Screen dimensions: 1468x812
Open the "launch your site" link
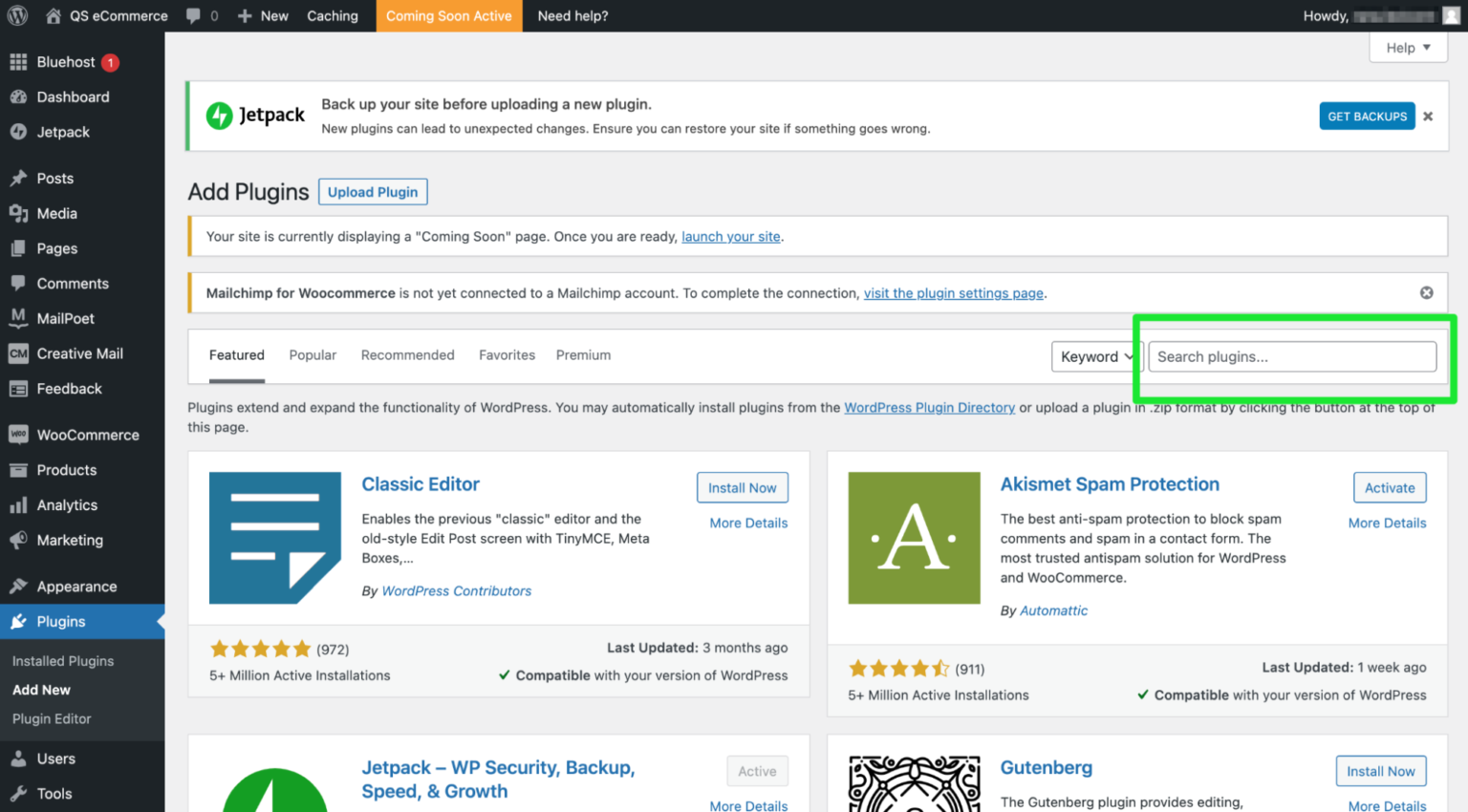point(730,236)
